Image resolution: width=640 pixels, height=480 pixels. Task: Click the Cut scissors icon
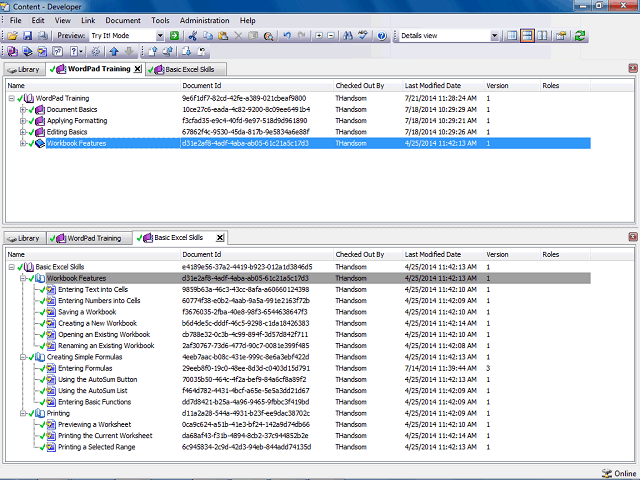193,36
